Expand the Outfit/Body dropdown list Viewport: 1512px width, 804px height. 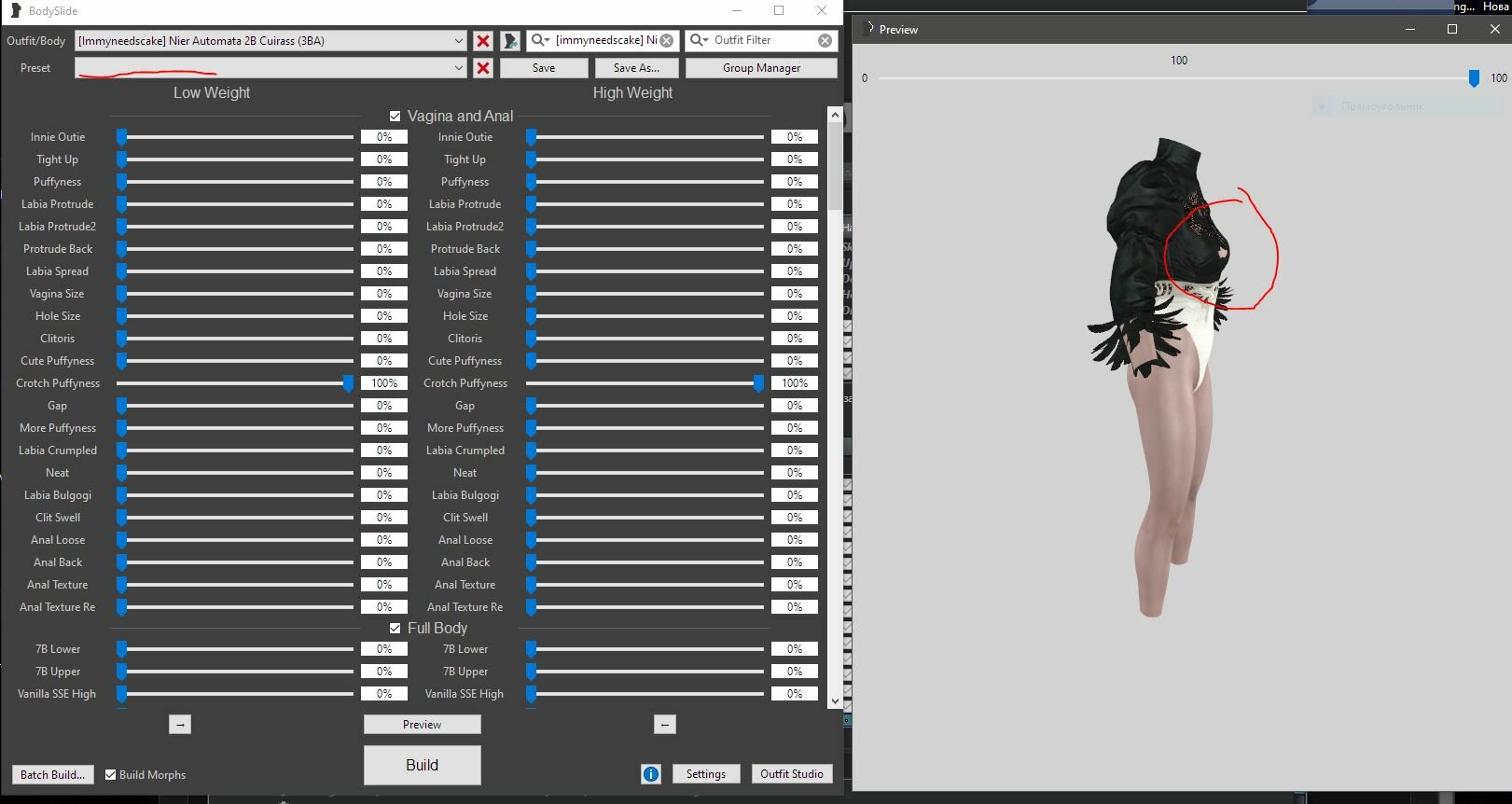[x=458, y=41]
